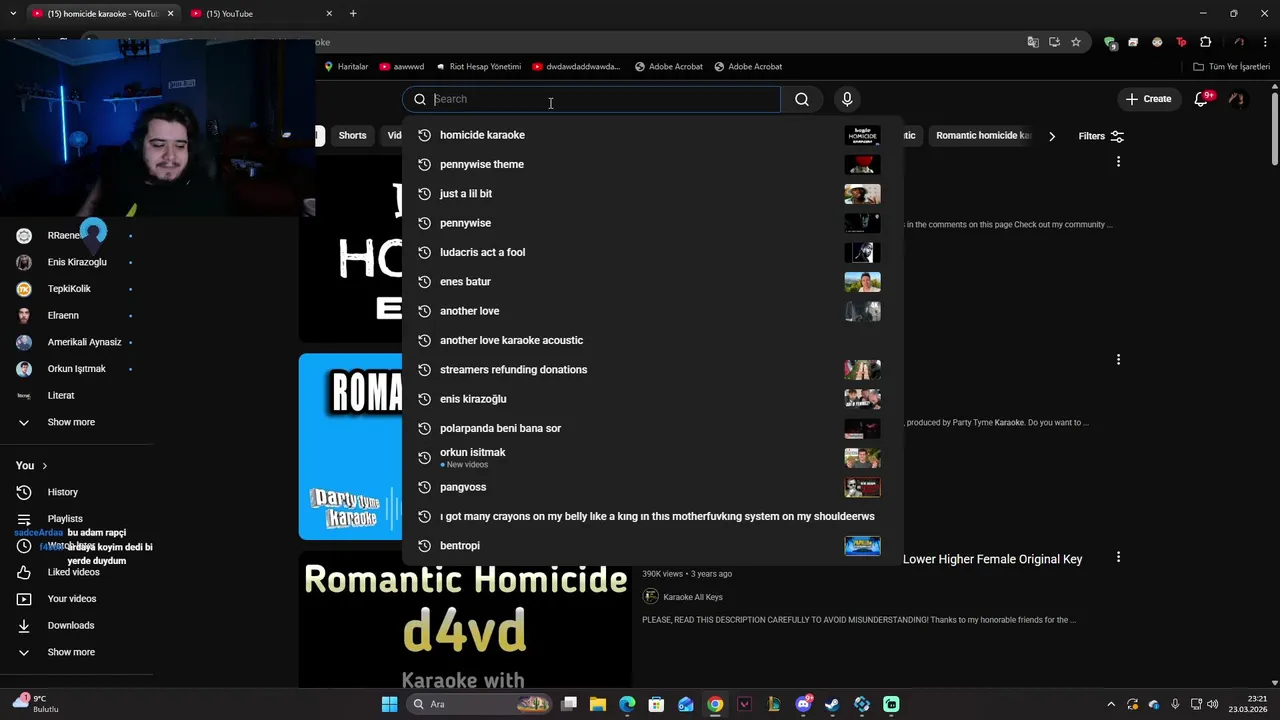Select suggestion 'pennywise theme'
Screen dimensions: 1280x720
(652, 164)
